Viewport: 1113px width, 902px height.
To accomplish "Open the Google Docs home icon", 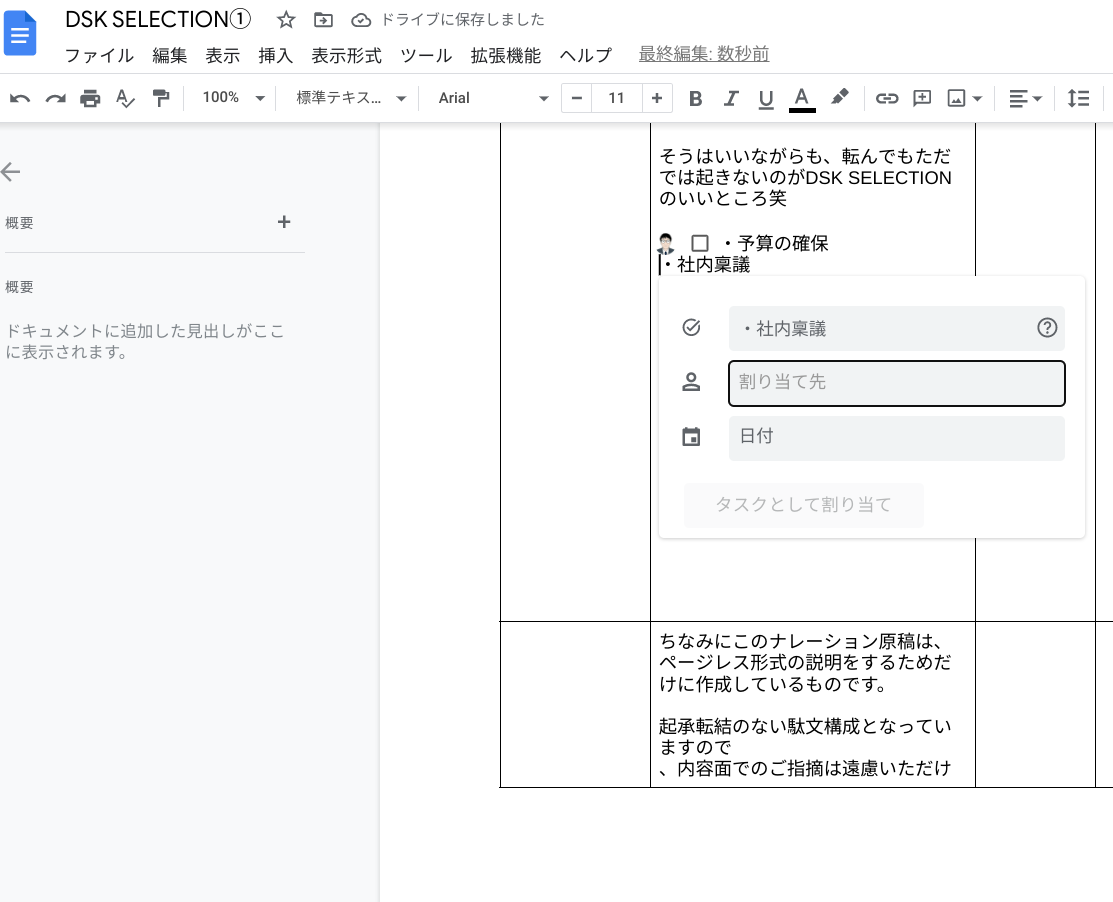I will [20, 33].
